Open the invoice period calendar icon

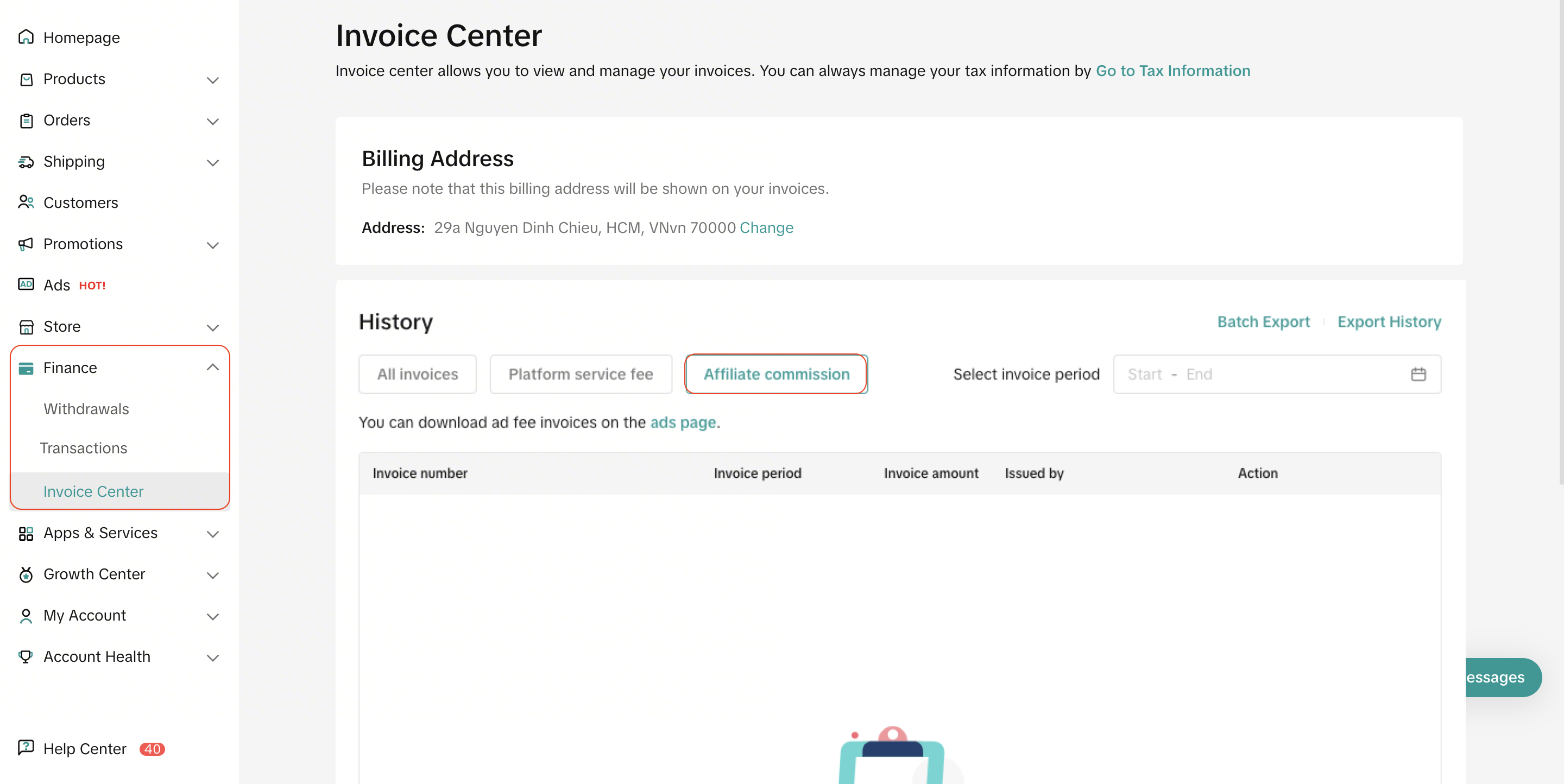click(x=1418, y=375)
